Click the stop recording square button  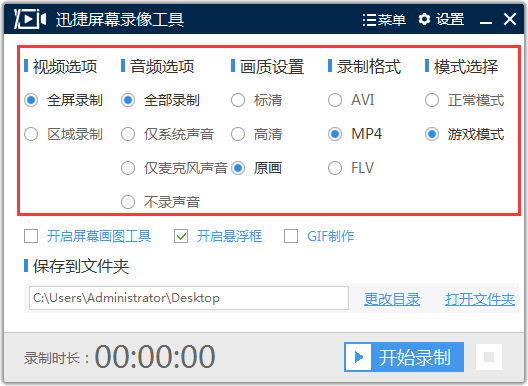tap(489, 357)
